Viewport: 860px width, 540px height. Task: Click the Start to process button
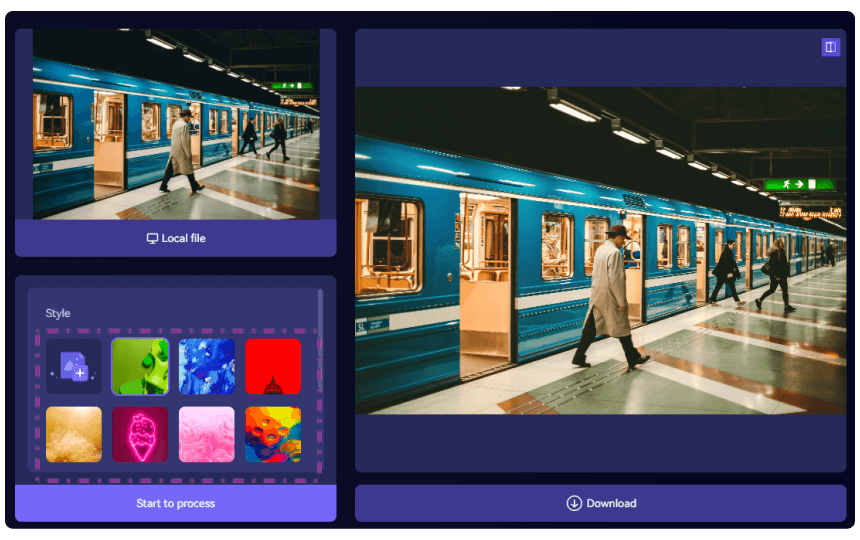click(176, 503)
